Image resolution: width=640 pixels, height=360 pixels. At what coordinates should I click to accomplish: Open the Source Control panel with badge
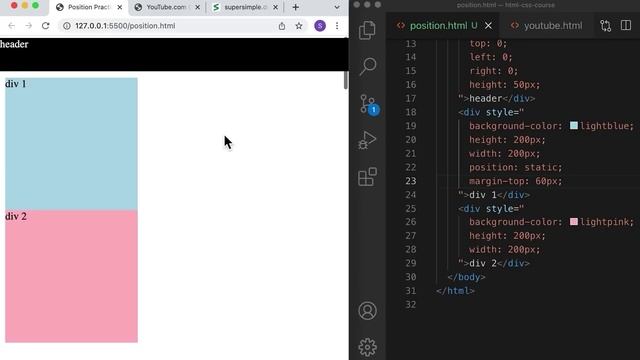369,105
